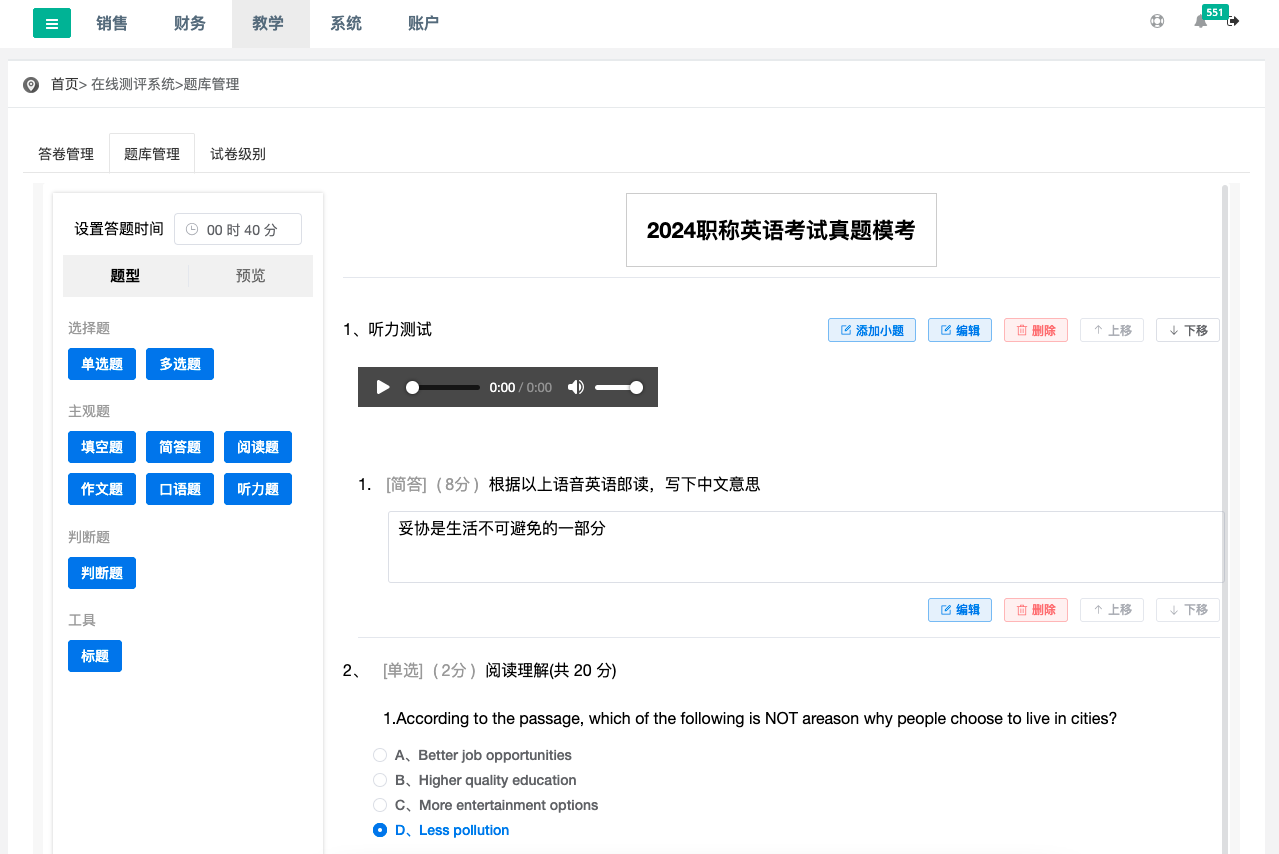Open notifications bell with 551 badge
The image size is (1279, 854).
(x=1201, y=21)
